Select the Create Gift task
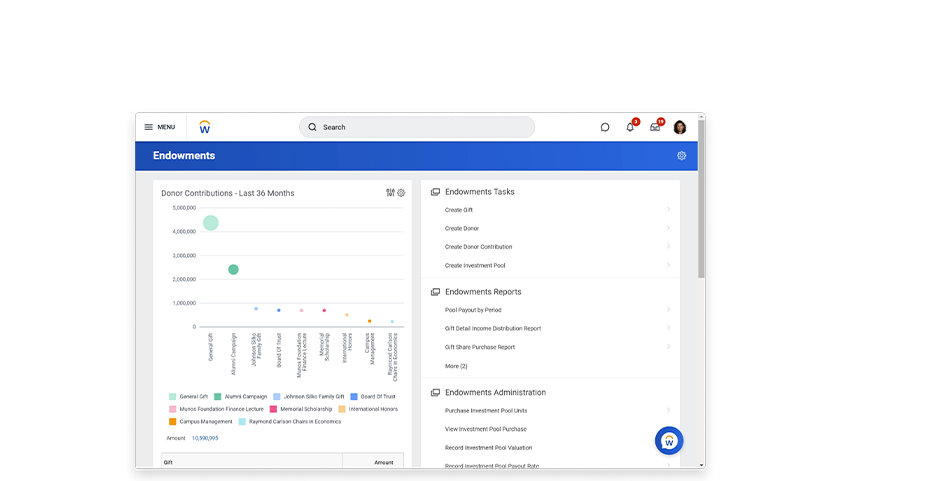The width and height of the screenshot is (928, 481). [459, 210]
